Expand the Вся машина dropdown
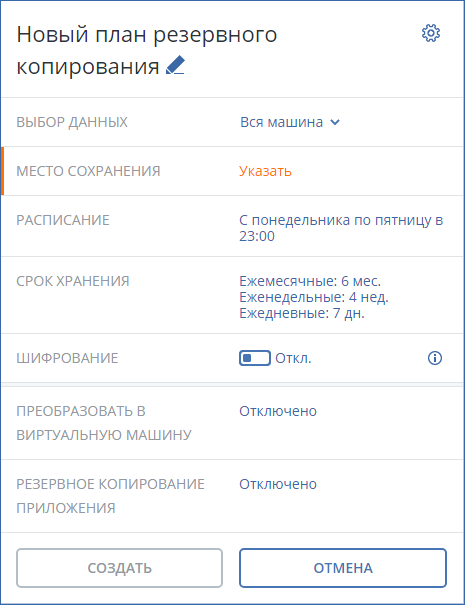This screenshot has height=605, width=465. pos(290,122)
